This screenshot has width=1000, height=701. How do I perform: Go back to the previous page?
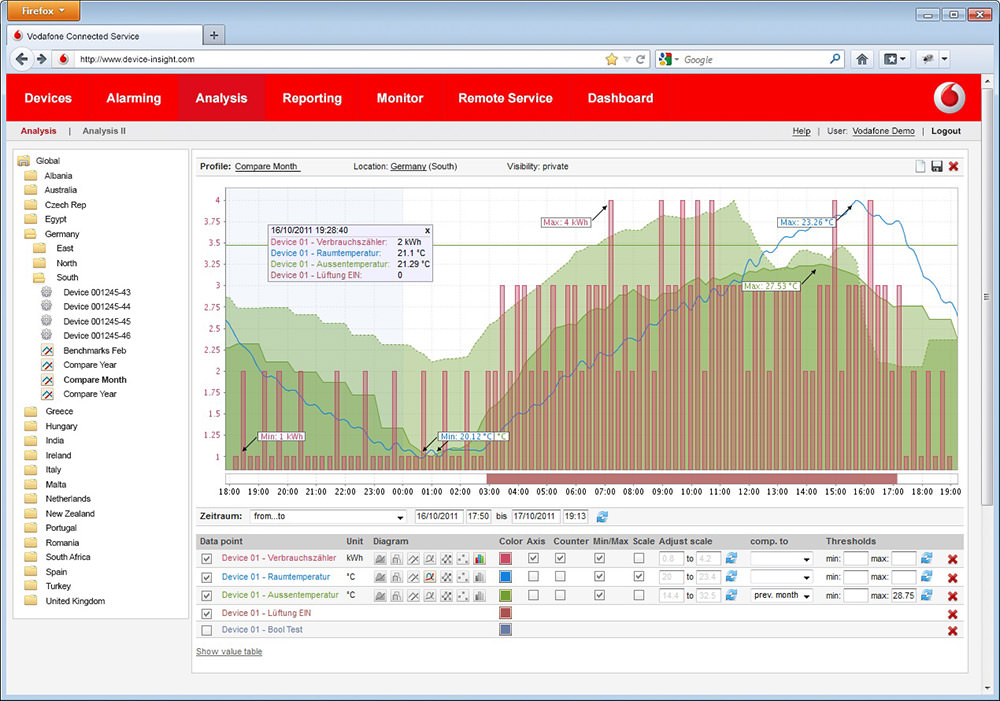21,59
